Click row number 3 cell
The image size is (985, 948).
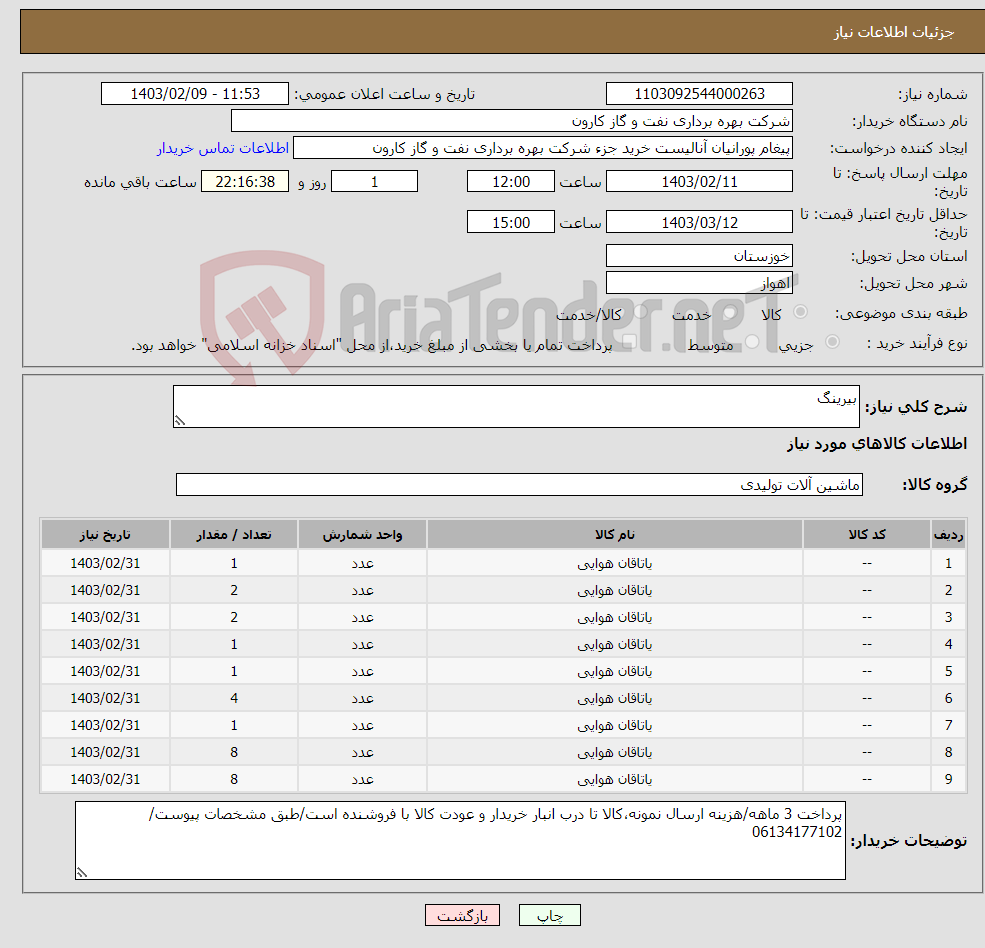coord(948,618)
